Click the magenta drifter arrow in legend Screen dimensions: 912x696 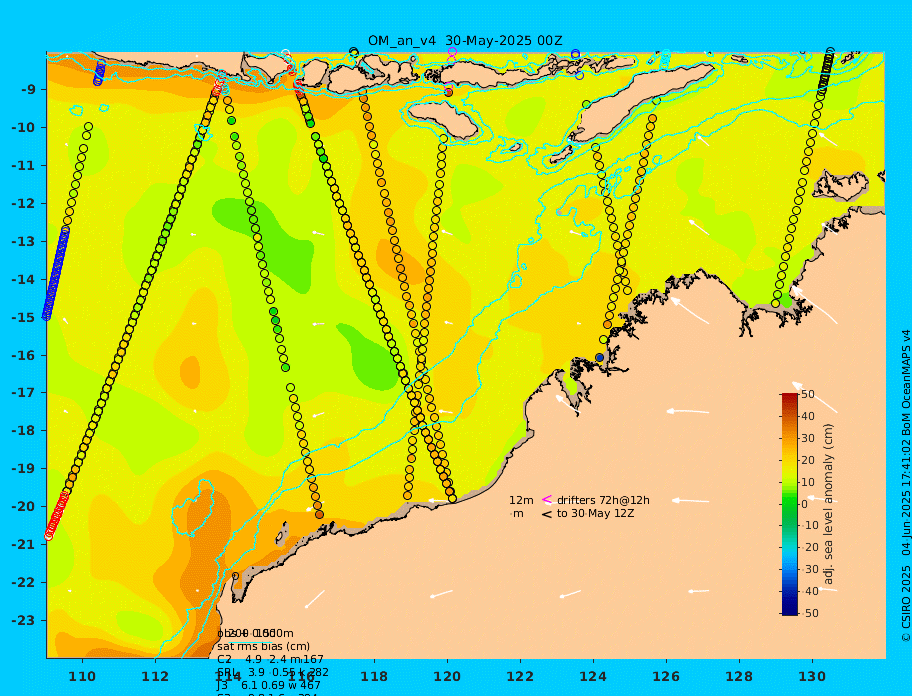pos(547,499)
